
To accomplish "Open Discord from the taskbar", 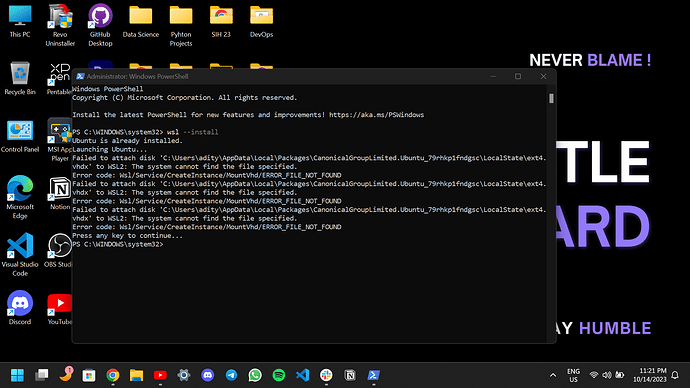I will (x=208, y=375).
